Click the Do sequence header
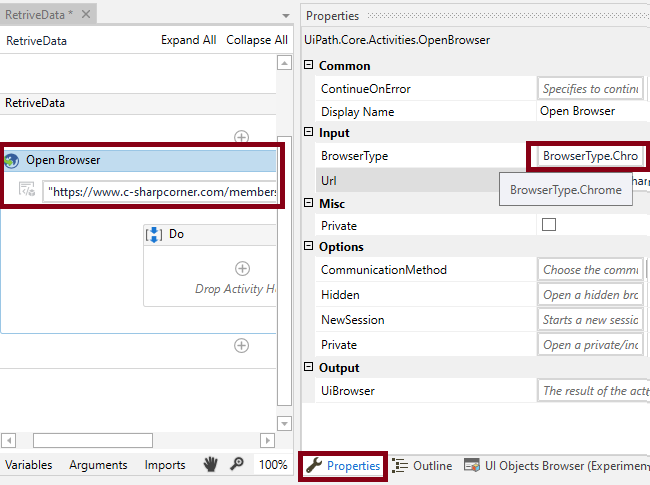The image size is (650, 485). click(210, 235)
